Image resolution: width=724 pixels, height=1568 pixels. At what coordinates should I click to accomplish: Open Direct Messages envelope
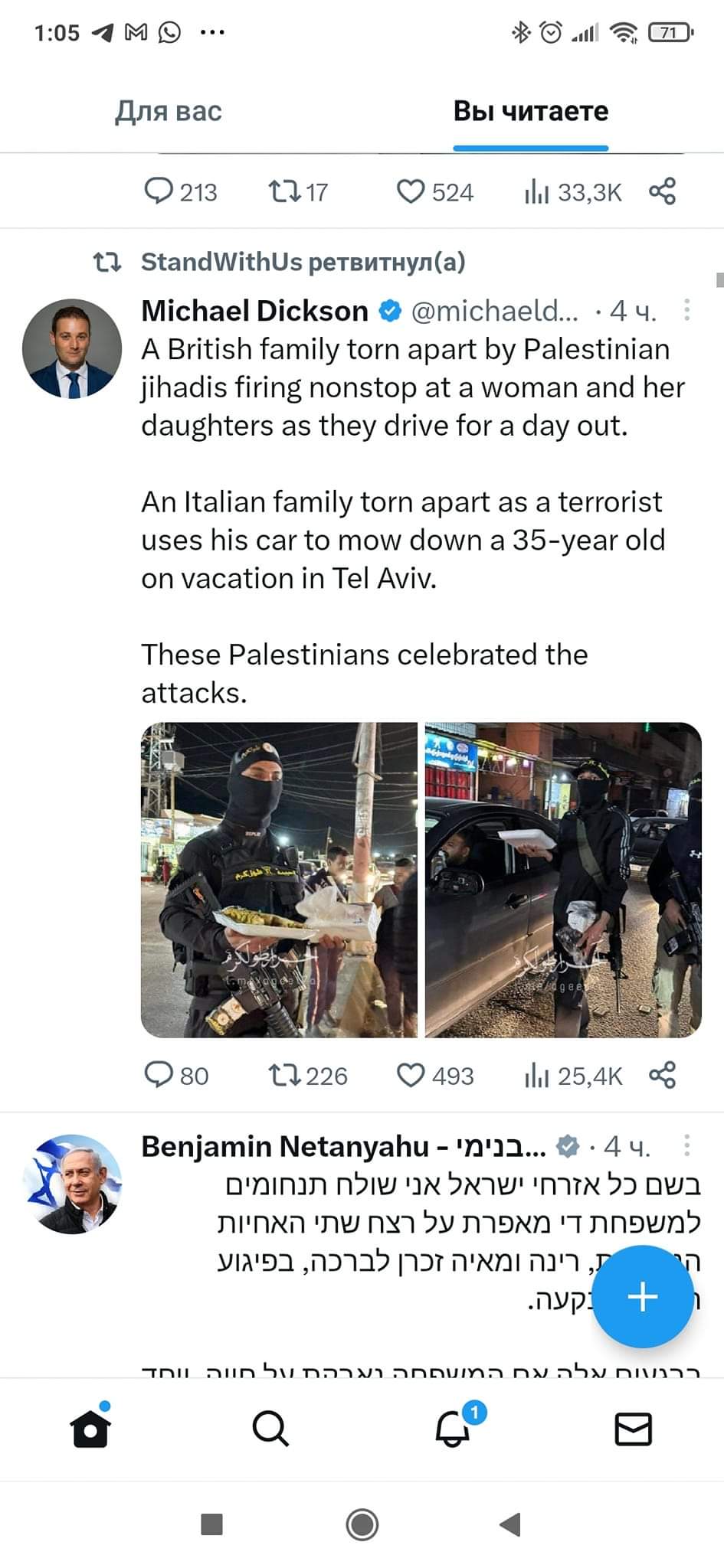634,1429
